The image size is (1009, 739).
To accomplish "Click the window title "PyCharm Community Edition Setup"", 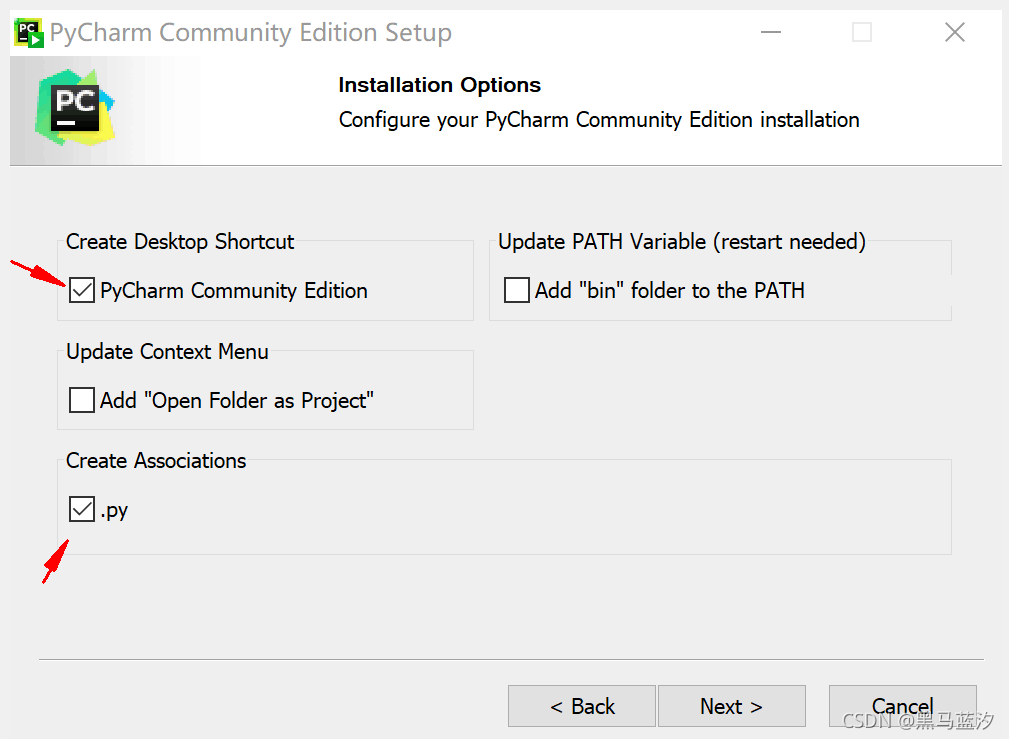I will (250, 33).
